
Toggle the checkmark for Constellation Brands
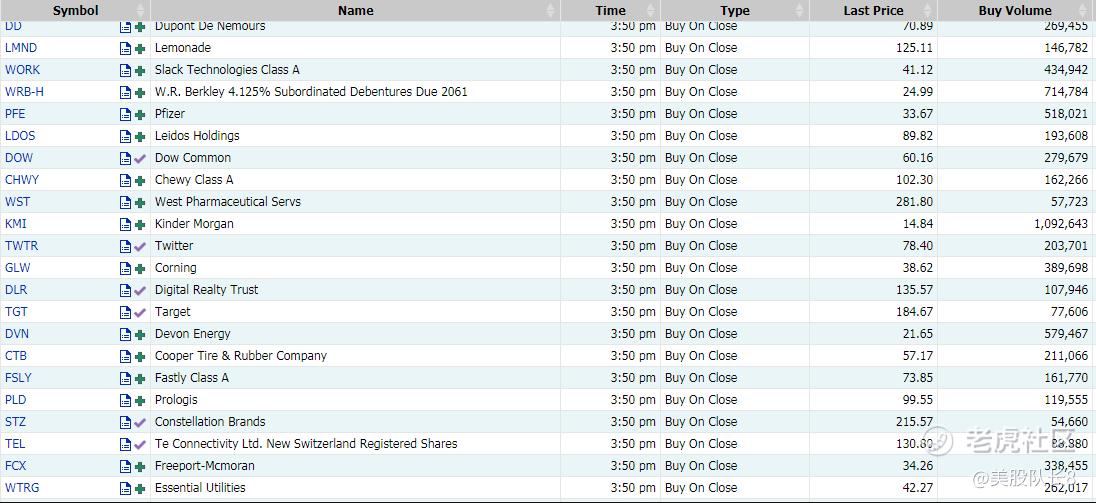tap(140, 423)
